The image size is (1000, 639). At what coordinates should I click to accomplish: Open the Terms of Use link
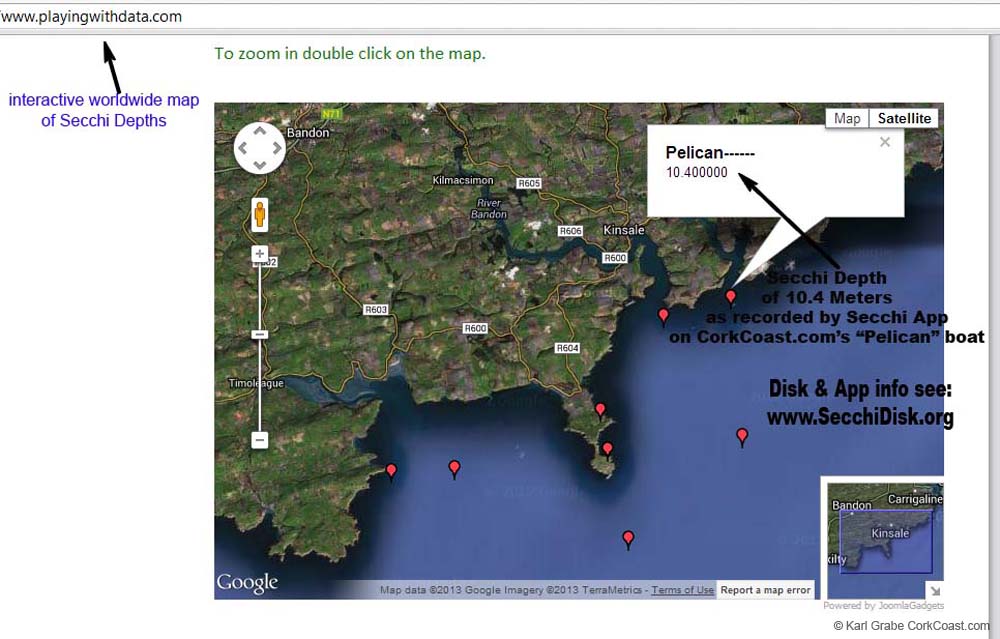point(683,590)
